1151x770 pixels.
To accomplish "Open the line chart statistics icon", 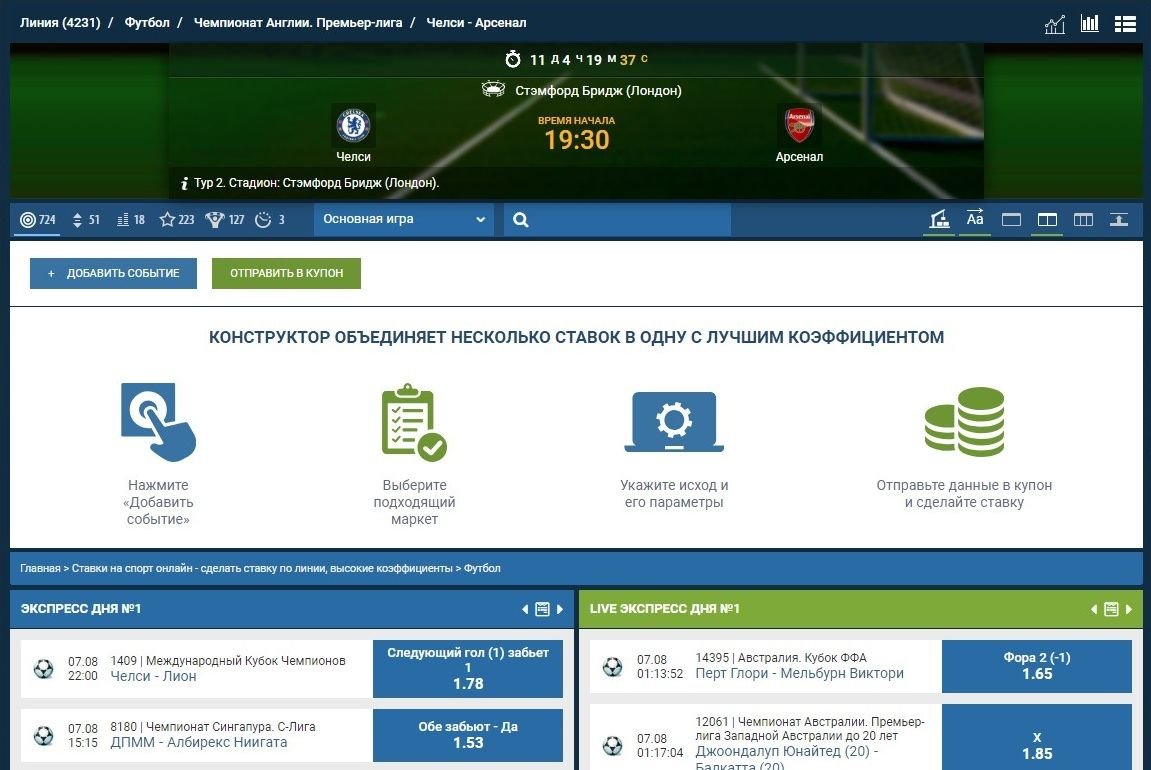I will point(1055,23).
